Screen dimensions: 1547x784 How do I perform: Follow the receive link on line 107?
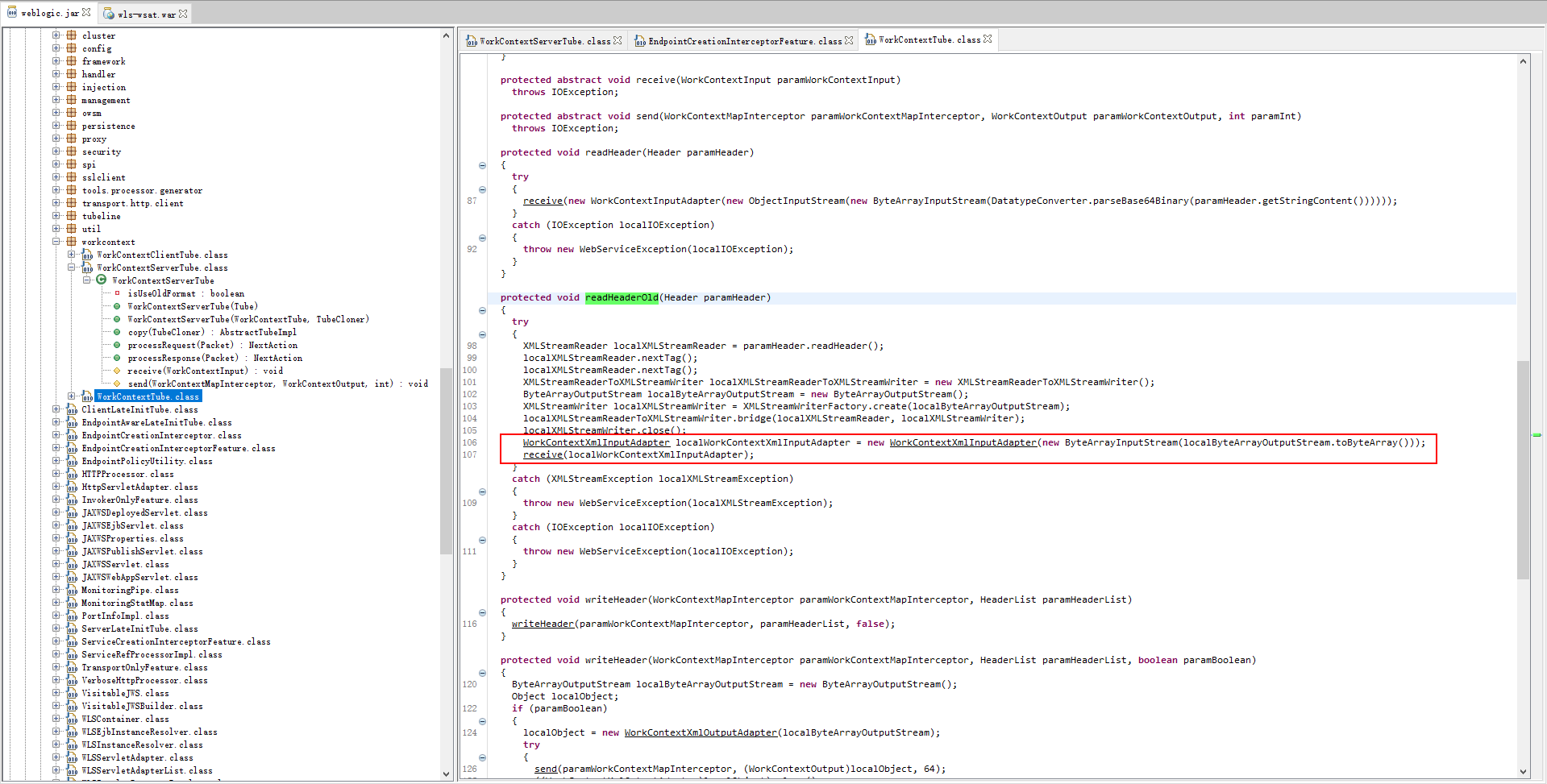coord(543,454)
